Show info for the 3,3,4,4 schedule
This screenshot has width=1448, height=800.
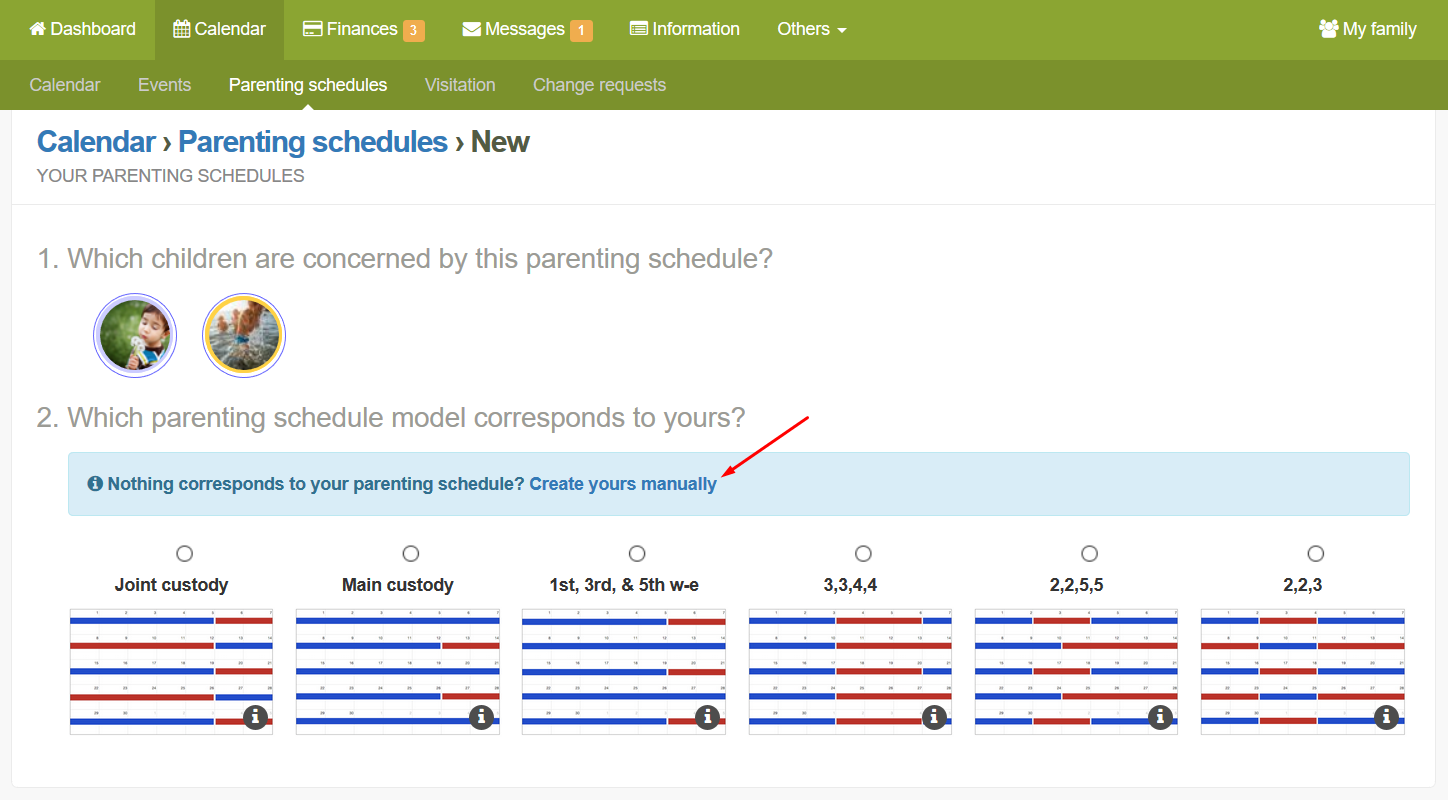[934, 717]
